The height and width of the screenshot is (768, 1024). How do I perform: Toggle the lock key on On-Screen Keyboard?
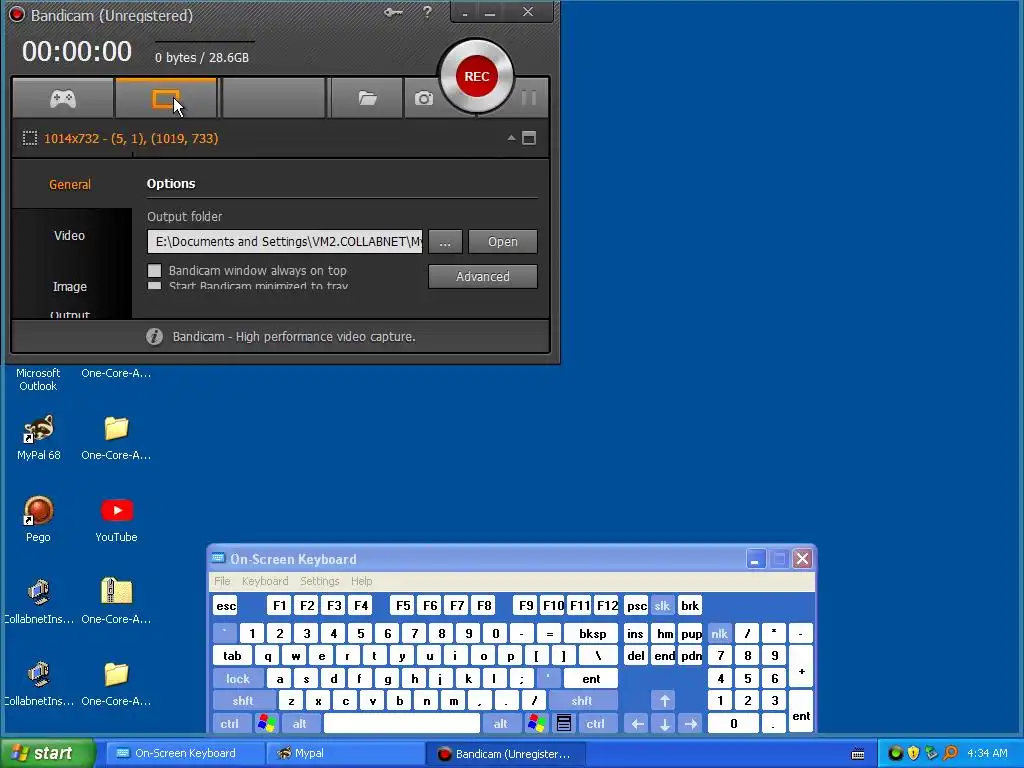click(238, 679)
